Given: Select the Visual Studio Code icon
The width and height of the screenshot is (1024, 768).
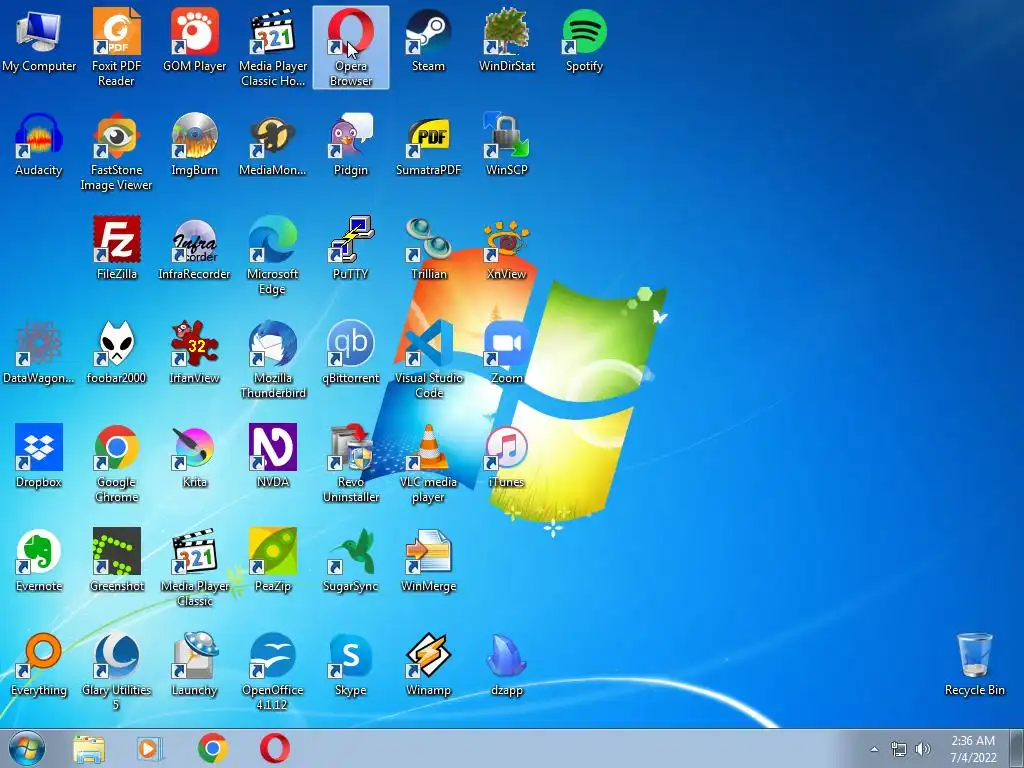Looking at the screenshot, I should [x=428, y=359].
